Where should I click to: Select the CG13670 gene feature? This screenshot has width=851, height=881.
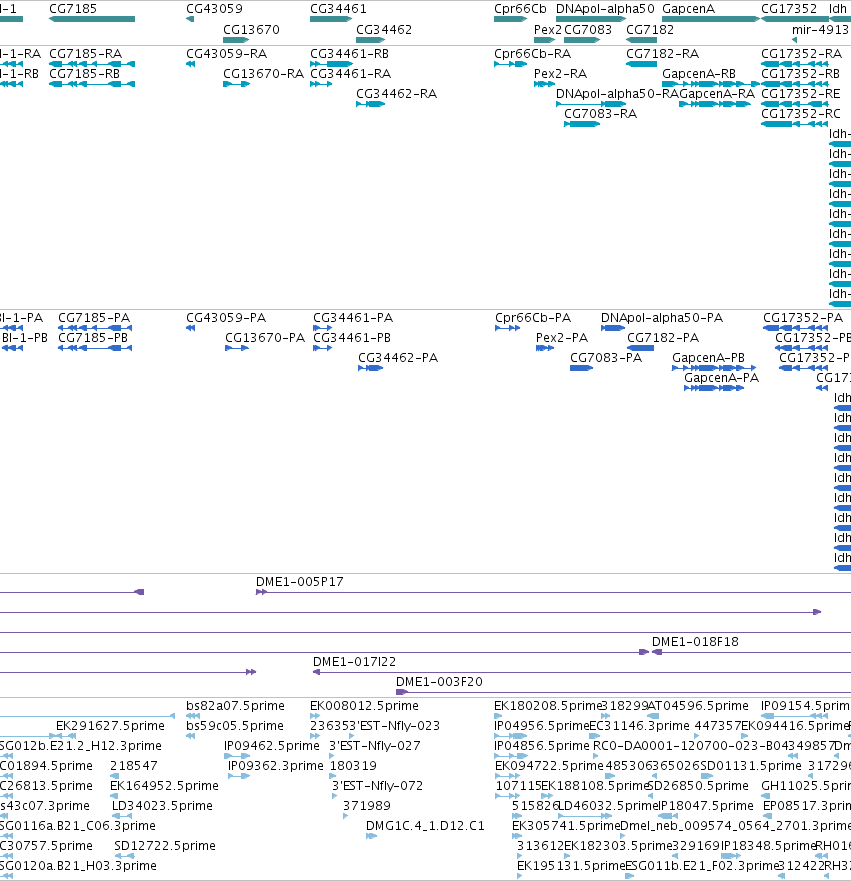236,40
